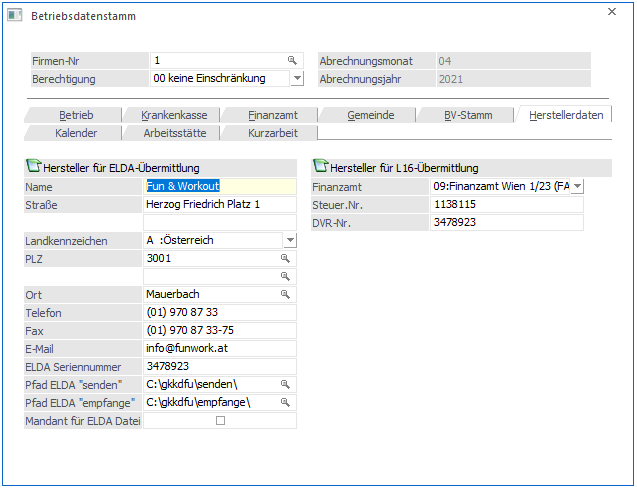Click browse icon for Pfad ELDA "senden"
This screenshot has width=637, height=489.
[x=285, y=385]
